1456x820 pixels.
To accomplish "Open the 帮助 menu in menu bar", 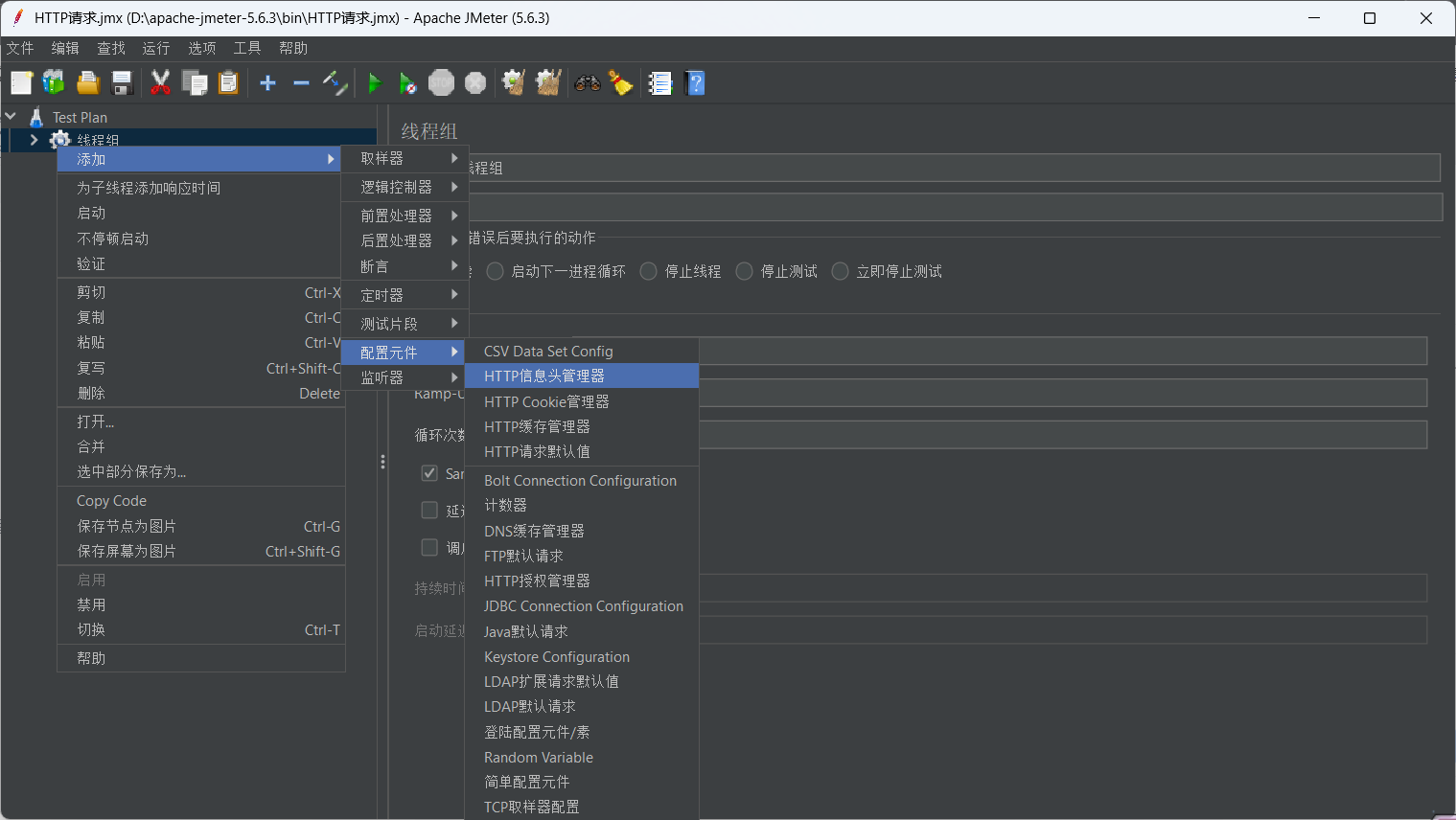I will tap(293, 48).
